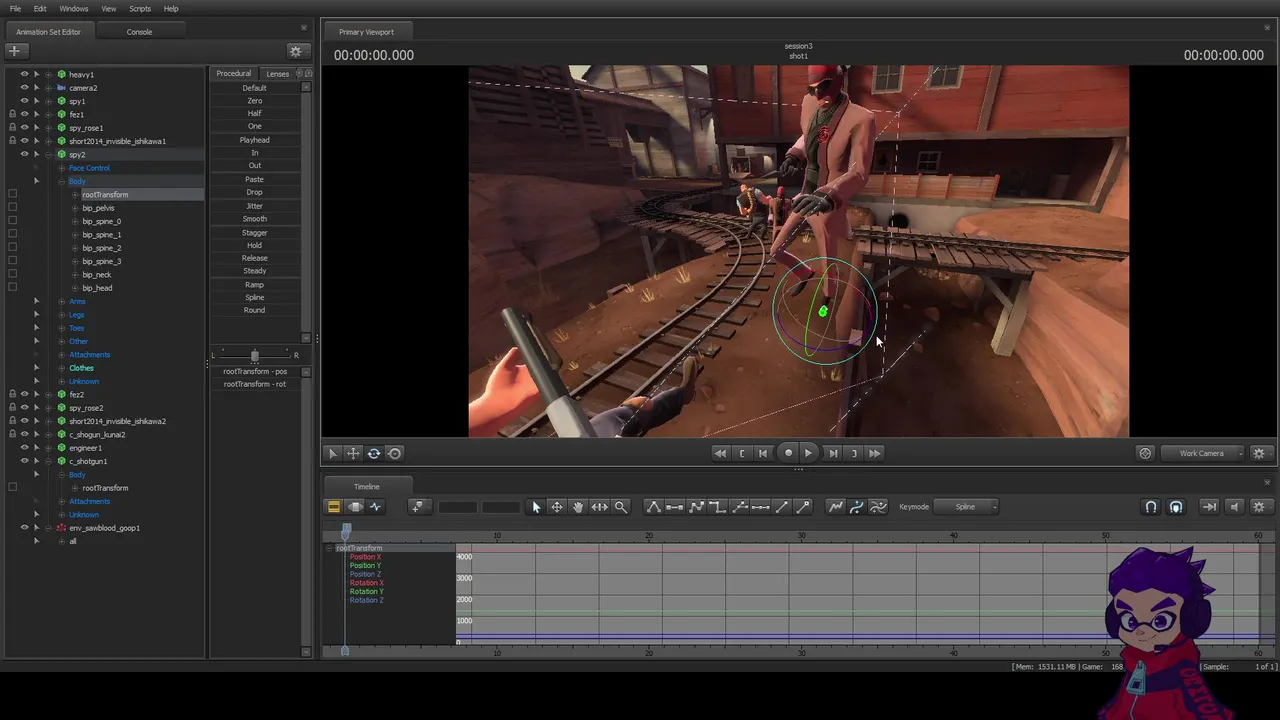Click the camera target icon beside Work Camera
The image size is (1280, 720).
click(x=1146, y=453)
